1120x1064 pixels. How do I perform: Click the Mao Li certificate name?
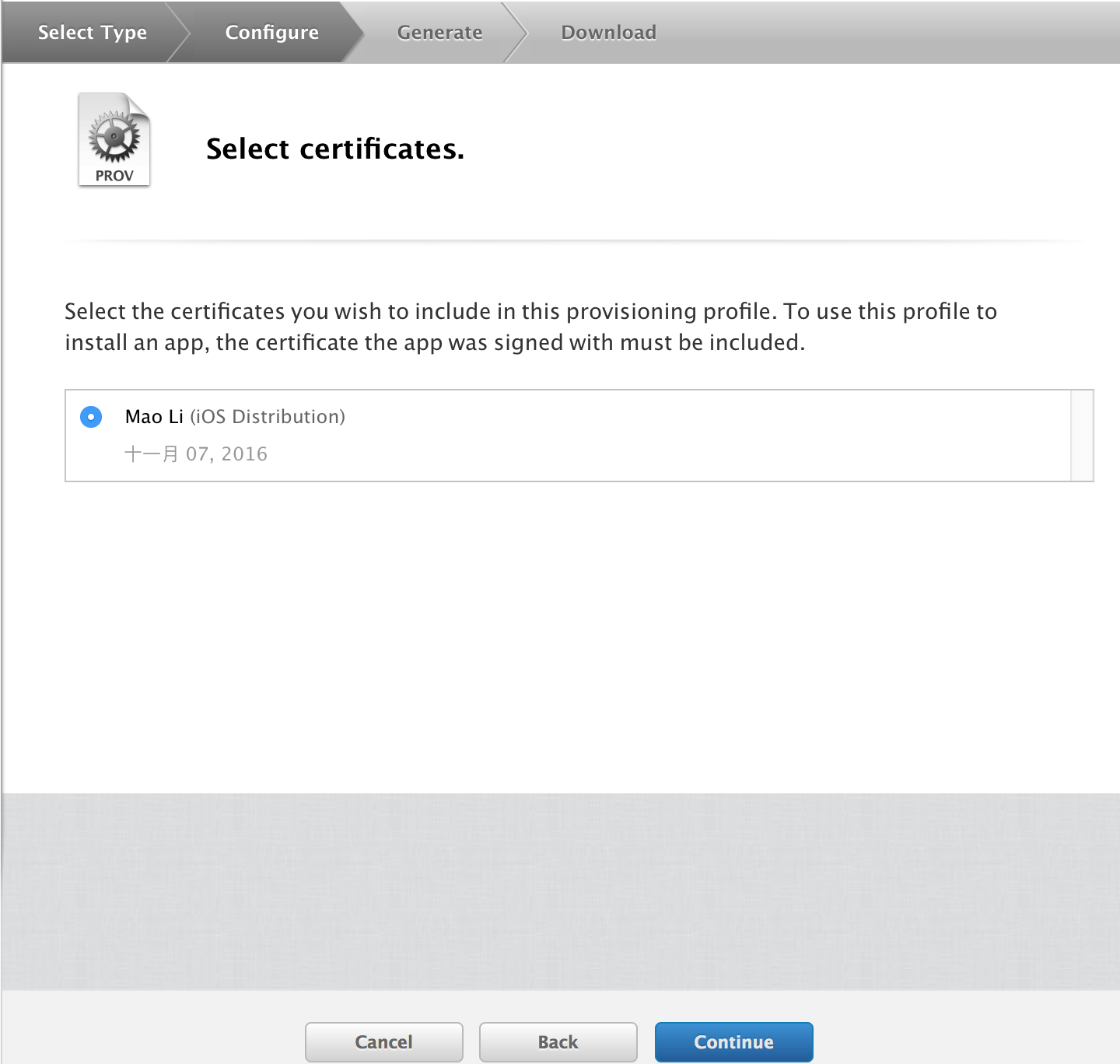154,417
